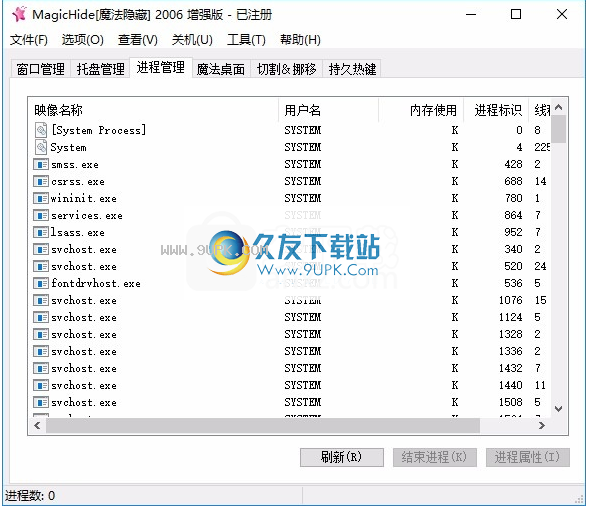Select the [System Process] name text
The width and height of the screenshot is (595, 506).
(99, 130)
